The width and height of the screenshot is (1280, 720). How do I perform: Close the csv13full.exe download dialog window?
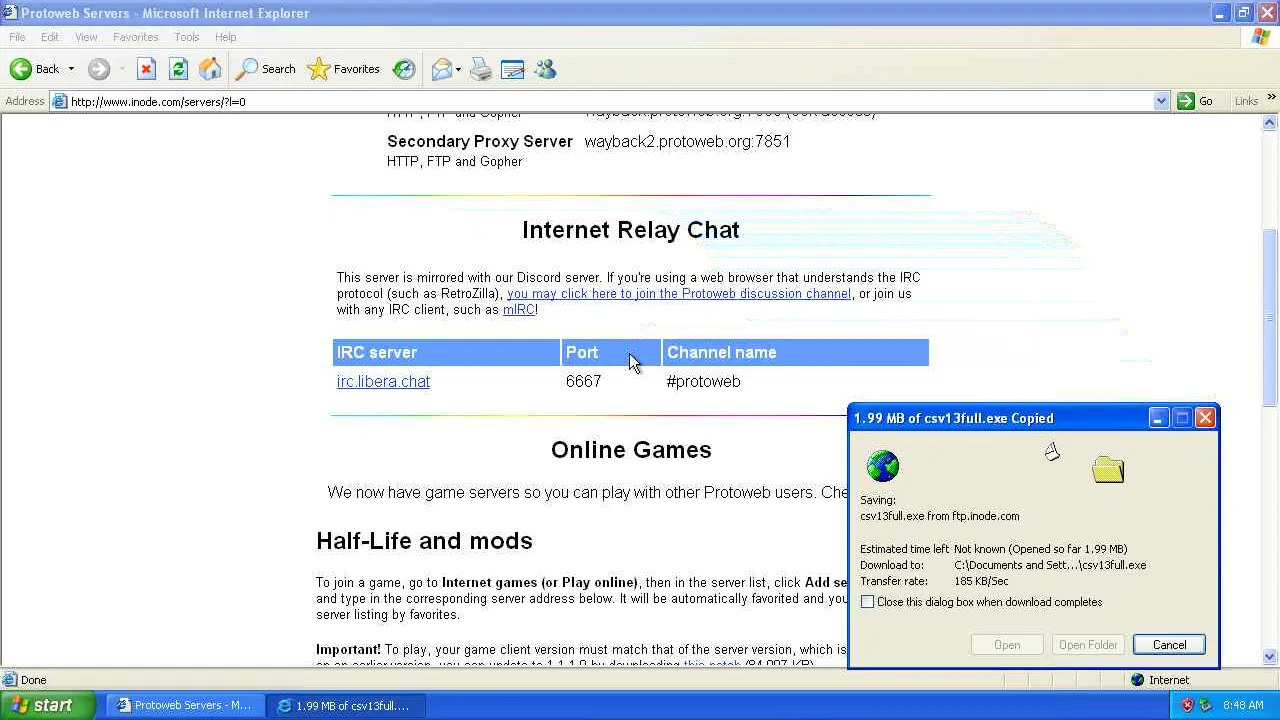pyautogui.click(x=1206, y=418)
